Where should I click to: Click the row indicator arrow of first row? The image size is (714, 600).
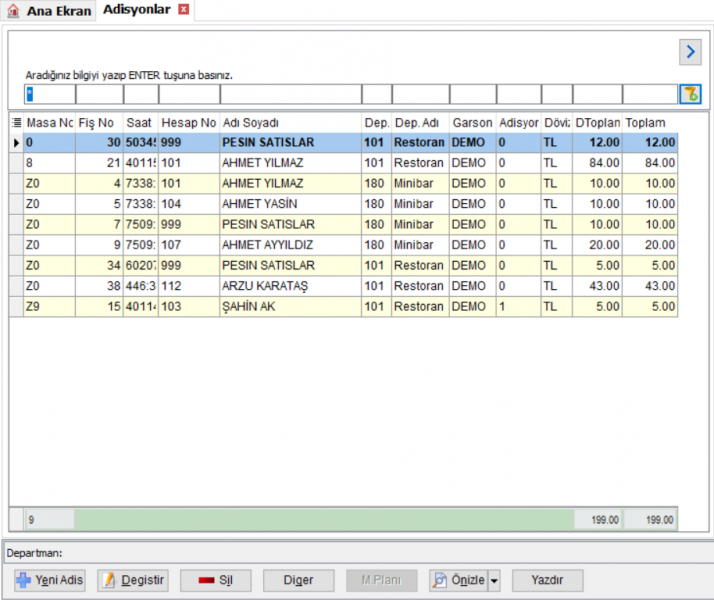[x=16, y=142]
